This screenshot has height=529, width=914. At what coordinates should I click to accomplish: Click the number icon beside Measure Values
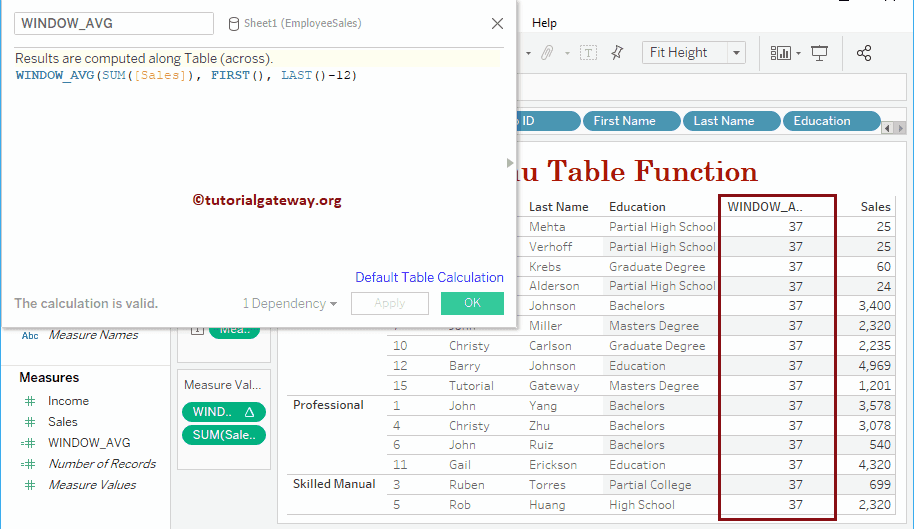[x=30, y=485]
